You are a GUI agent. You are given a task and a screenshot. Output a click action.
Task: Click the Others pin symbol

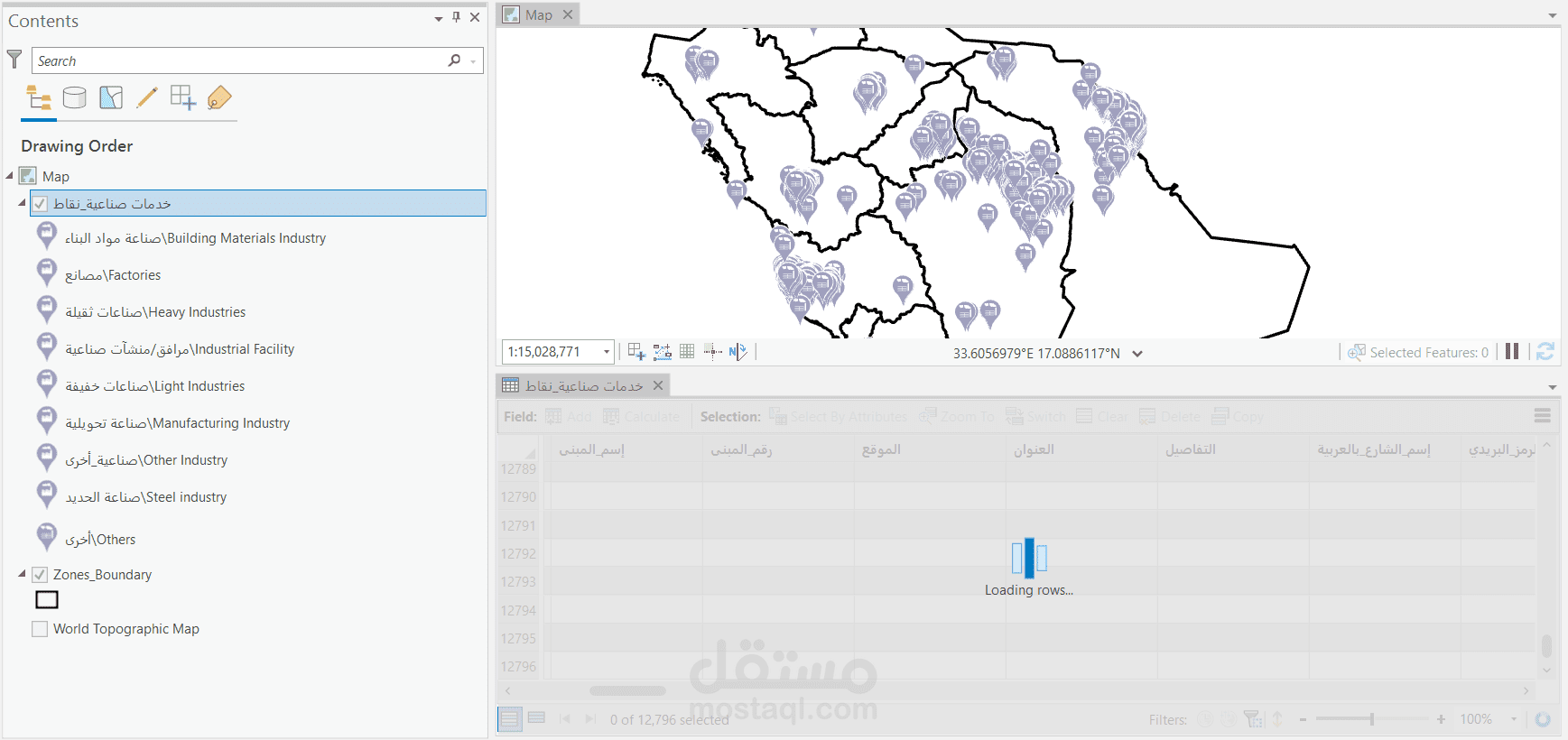pos(47,538)
